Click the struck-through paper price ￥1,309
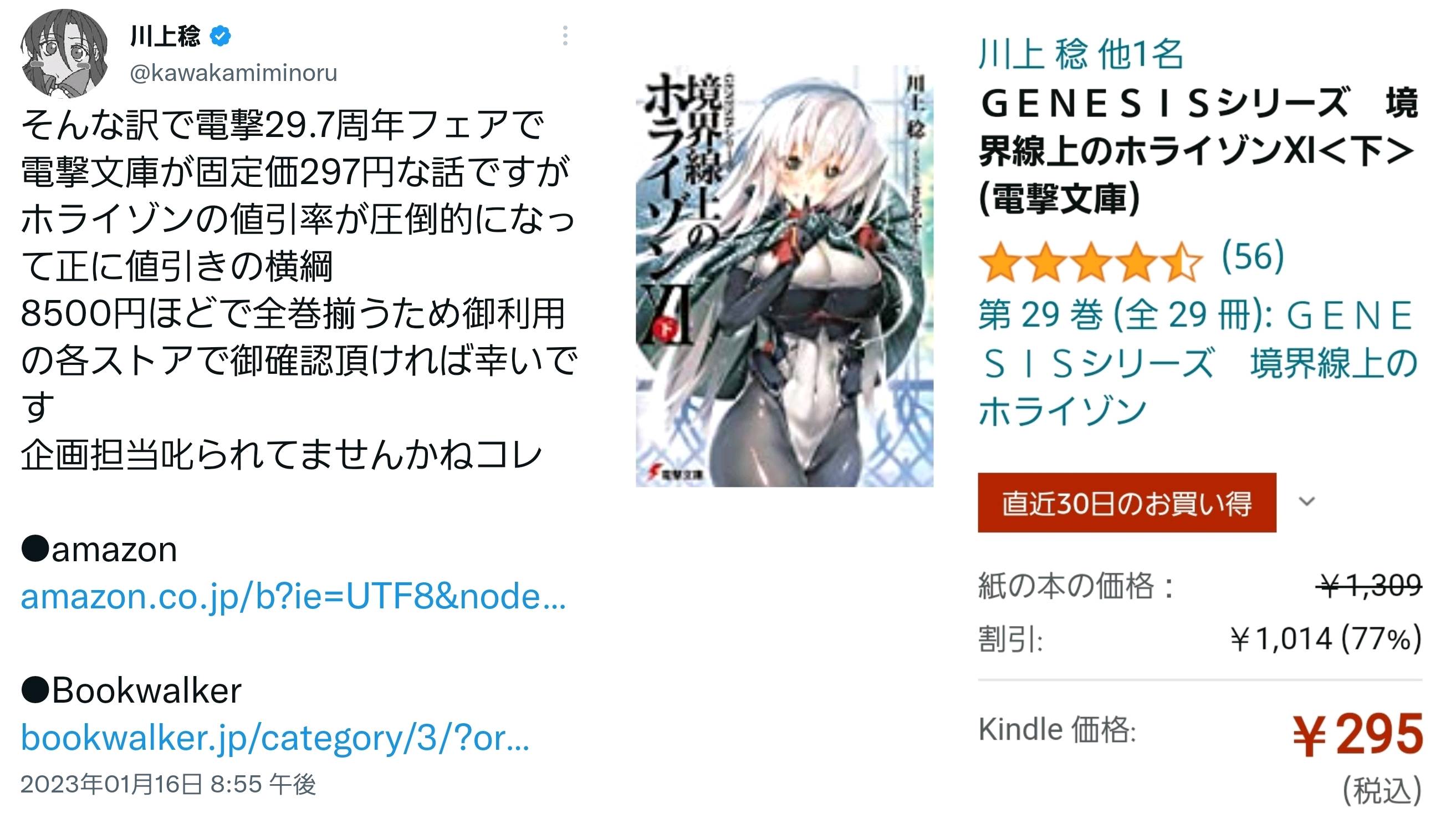 click(1368, 585)
